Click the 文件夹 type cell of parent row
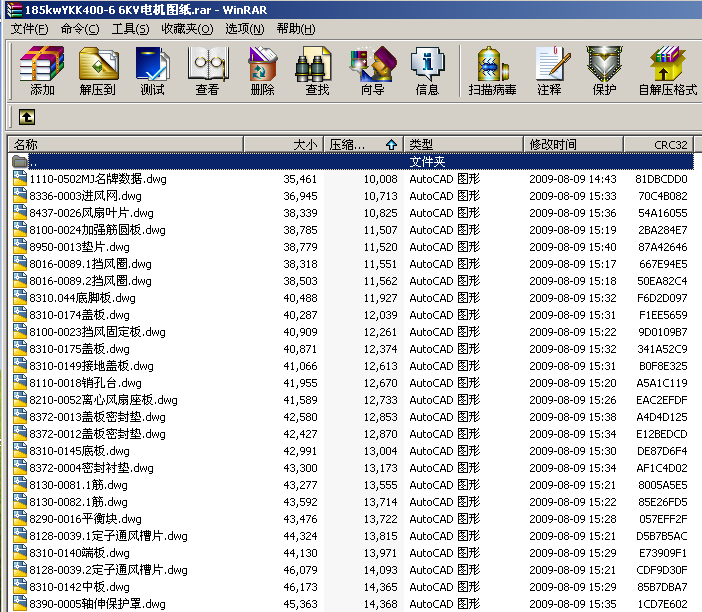702x612 pixels. pyautogui.click(x=427, y=162)
